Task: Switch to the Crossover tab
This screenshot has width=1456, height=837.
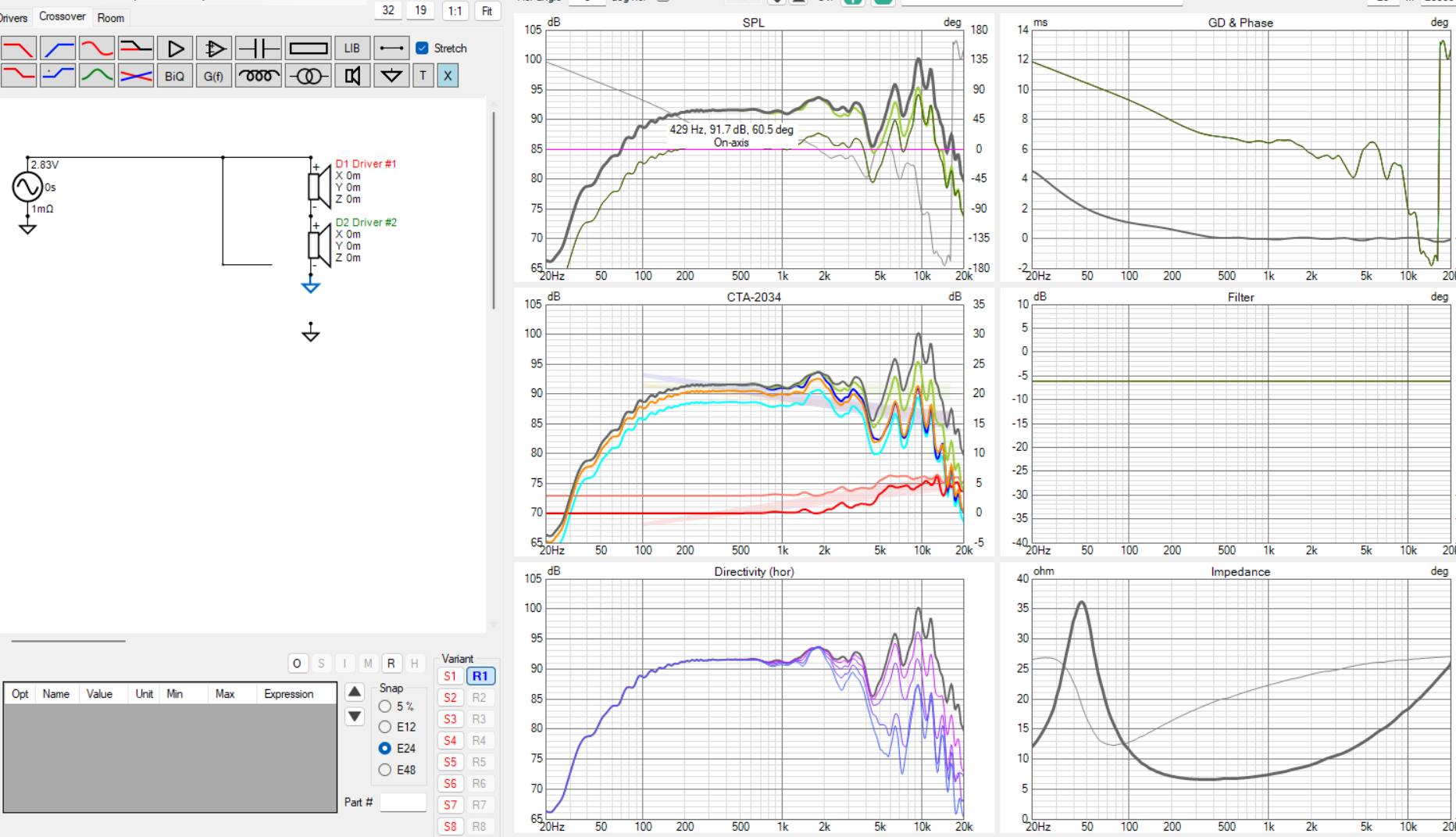Action: point(62,16)
